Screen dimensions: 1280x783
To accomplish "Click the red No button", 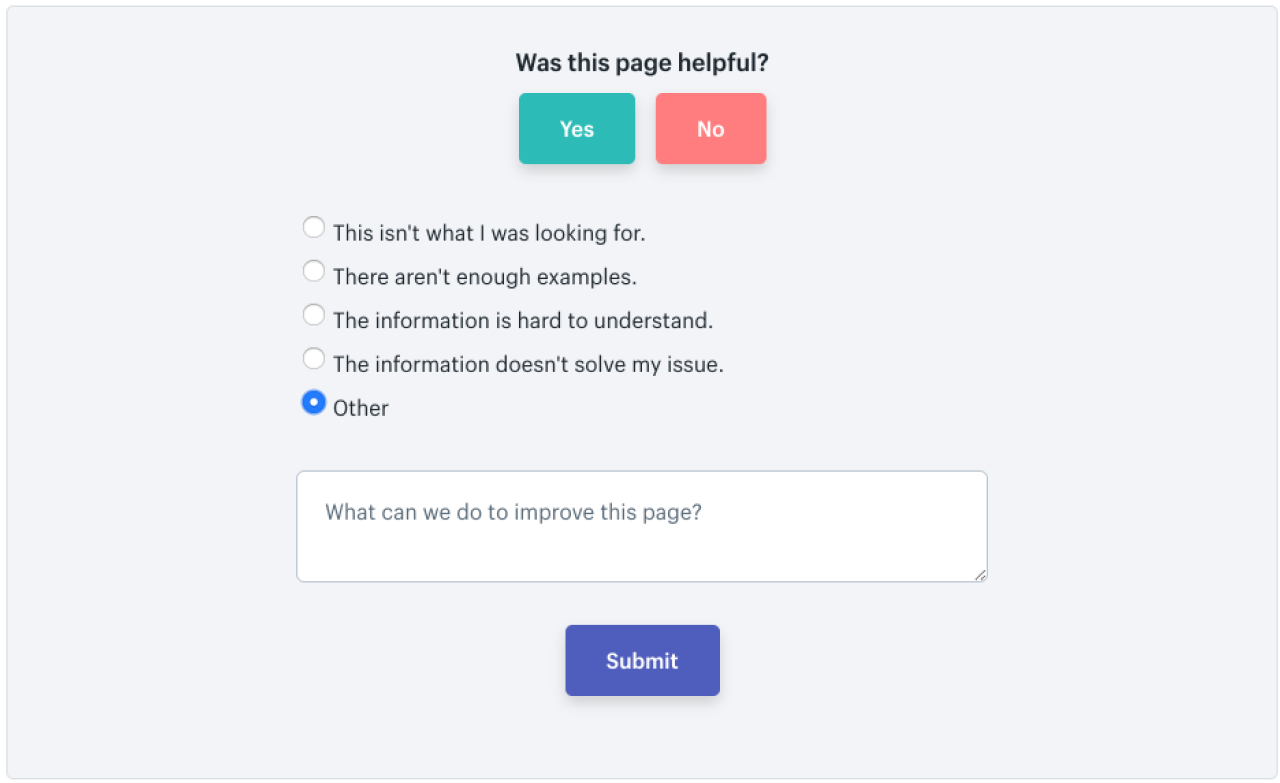I will (x=710, y=128).
